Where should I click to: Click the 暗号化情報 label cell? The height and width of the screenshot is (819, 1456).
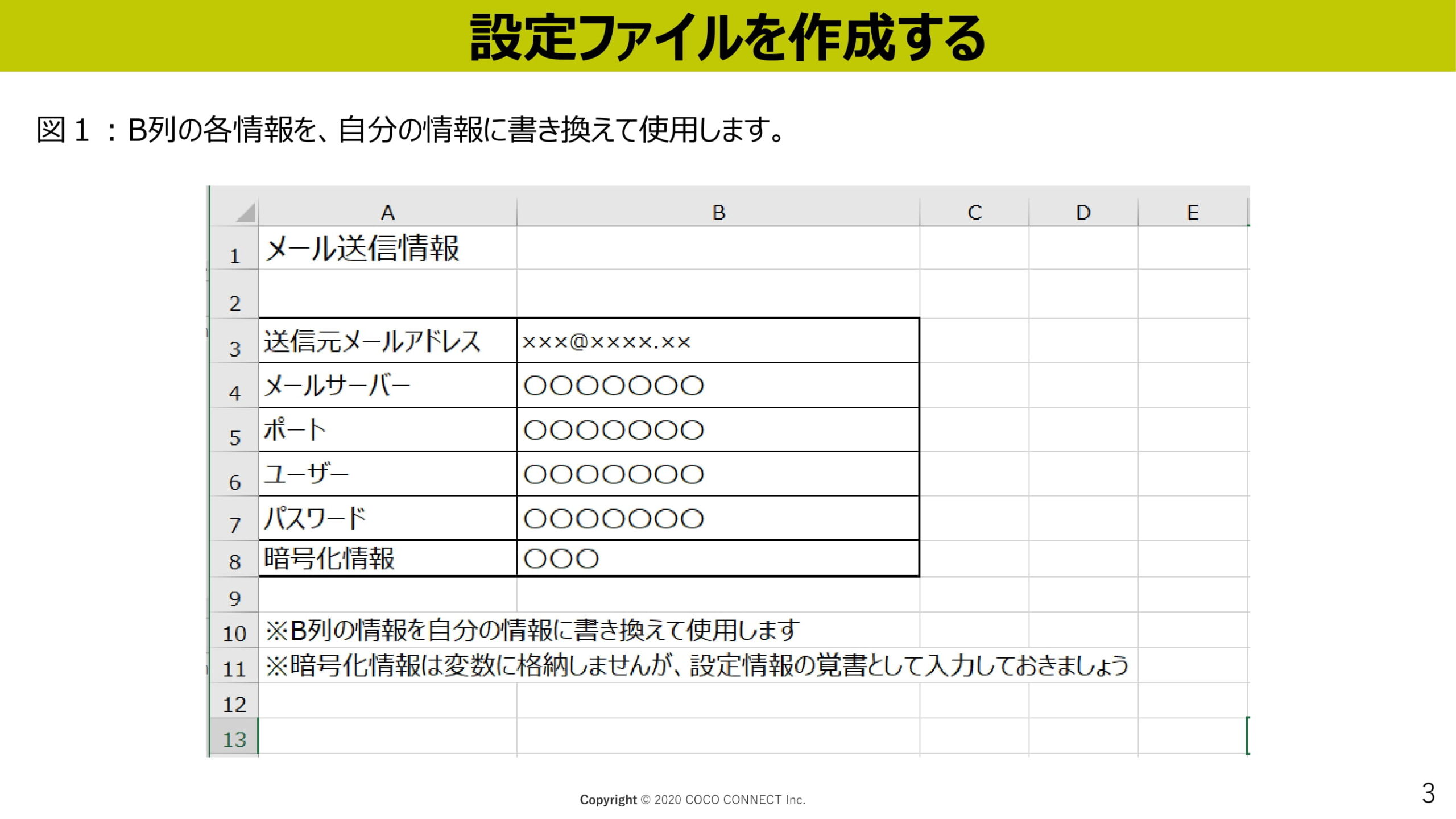388,559
